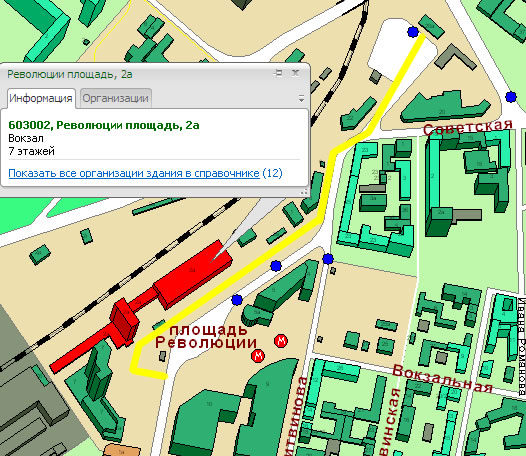The width and height of the screenshot is (526, 456).
Task: Select the blue stop marker right of the railway station
Action: (276, 266)
